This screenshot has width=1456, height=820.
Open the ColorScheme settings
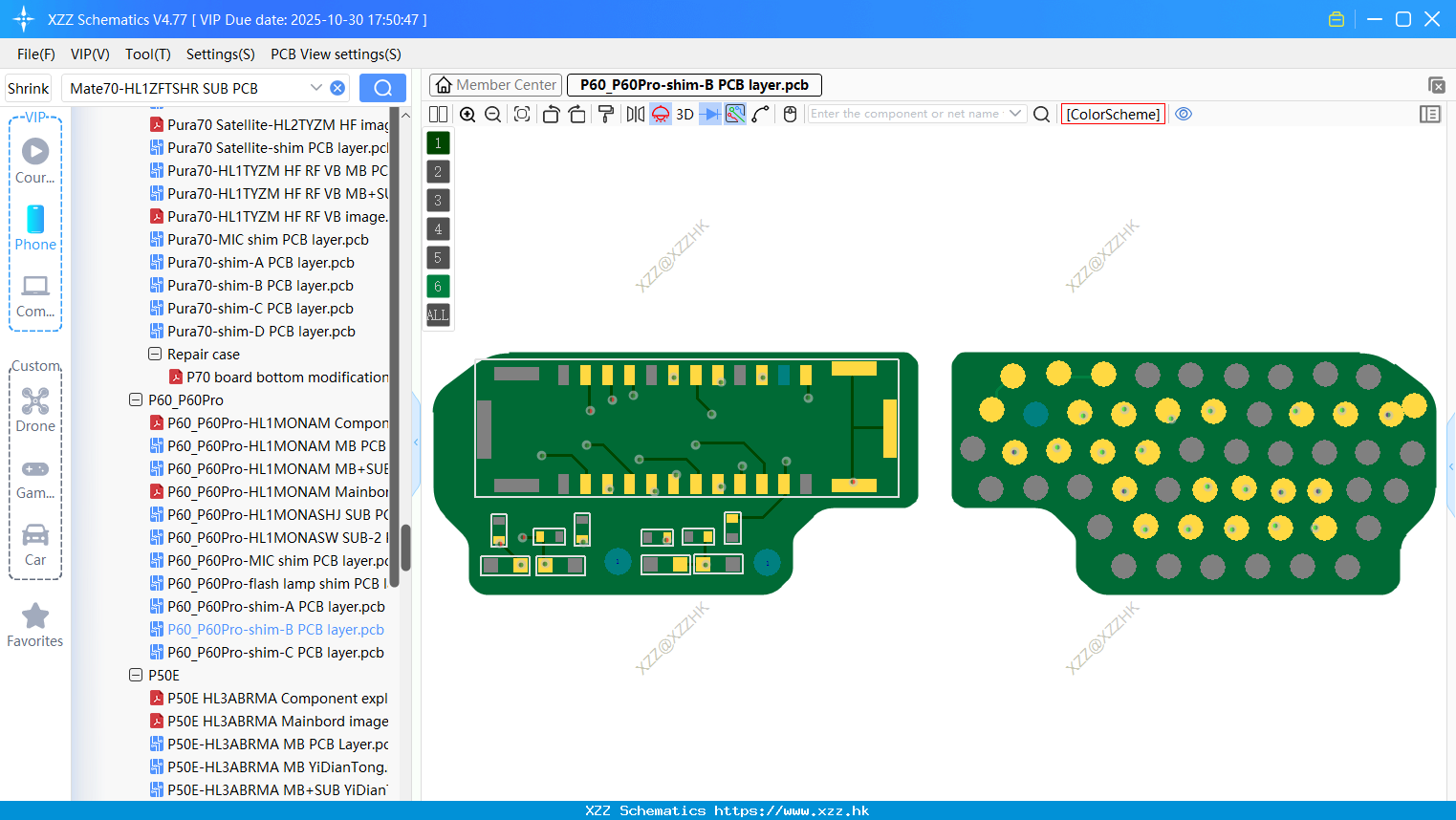coord(1113,114)
